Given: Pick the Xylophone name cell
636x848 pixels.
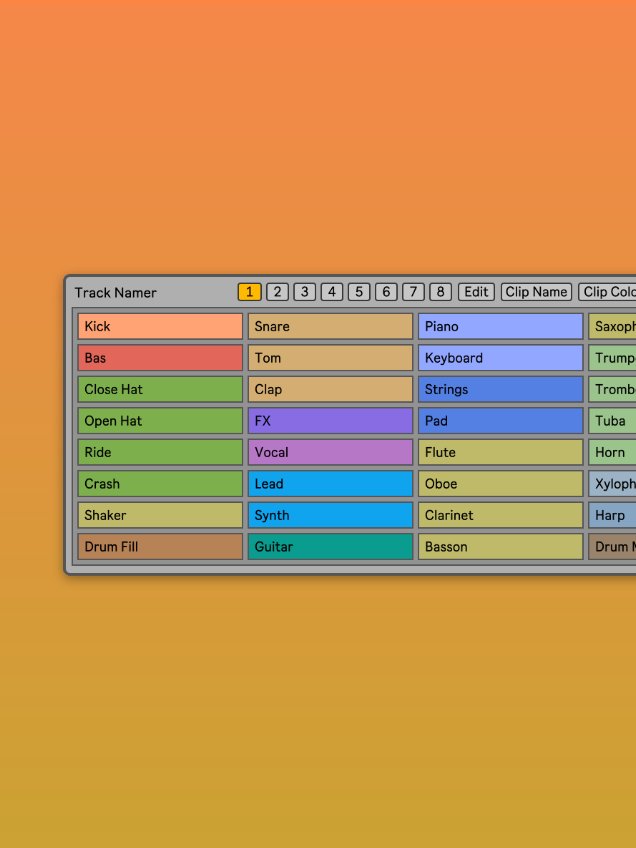Looking at the screenshot, I should (612, 483).
